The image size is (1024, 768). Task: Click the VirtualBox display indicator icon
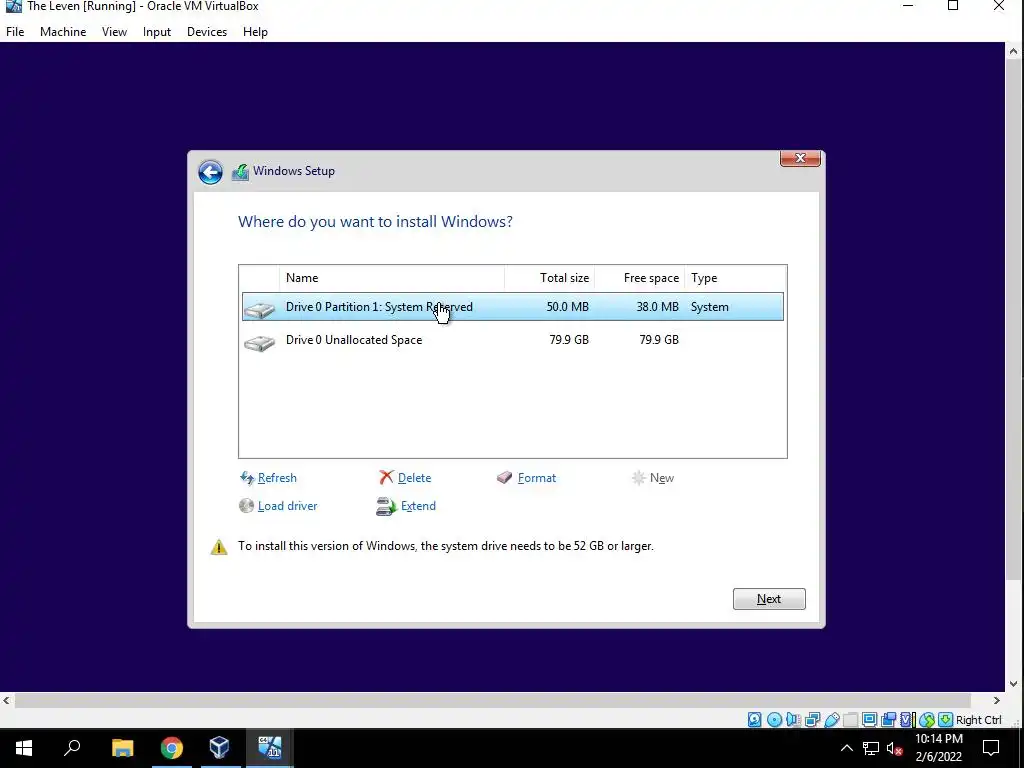(x=869, y=720)
